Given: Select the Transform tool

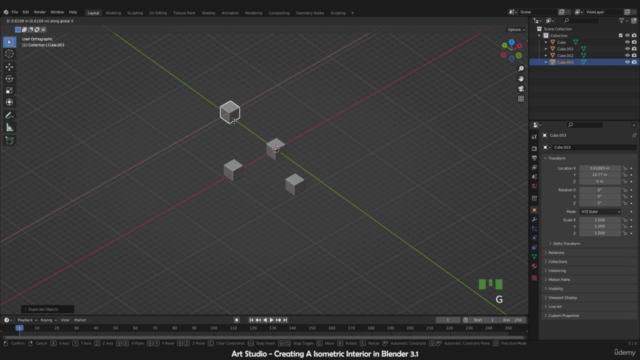Looking at the screenshot, I should [9, 102].
